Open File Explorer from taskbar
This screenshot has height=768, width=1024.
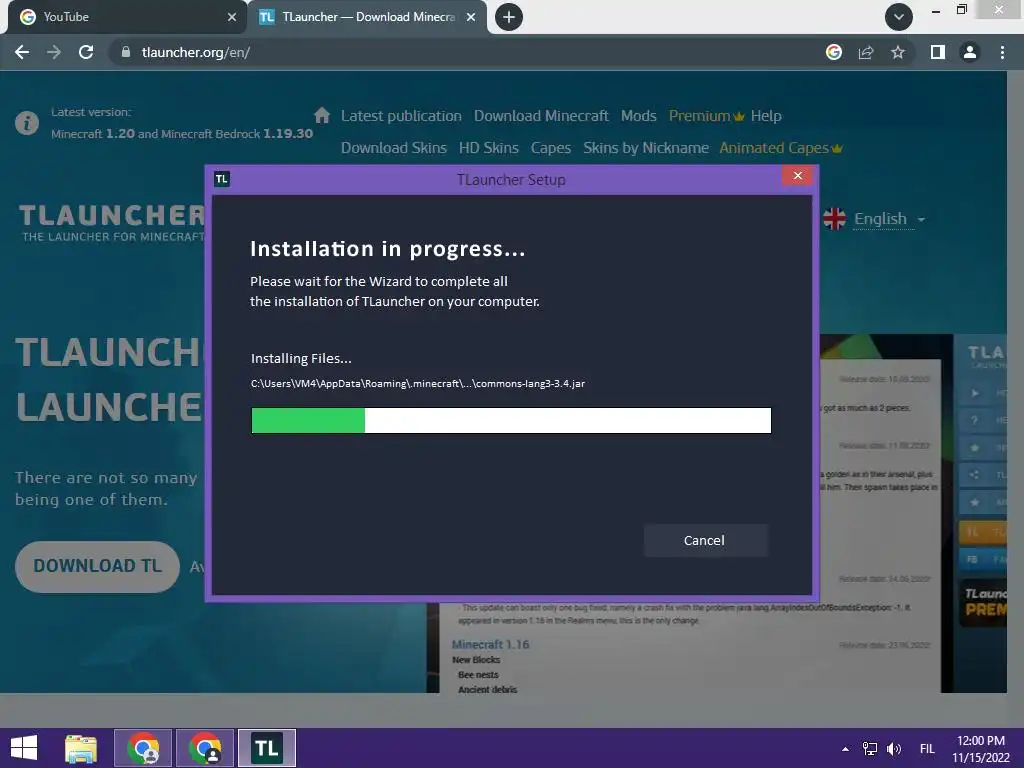click(x=81, y=748)
